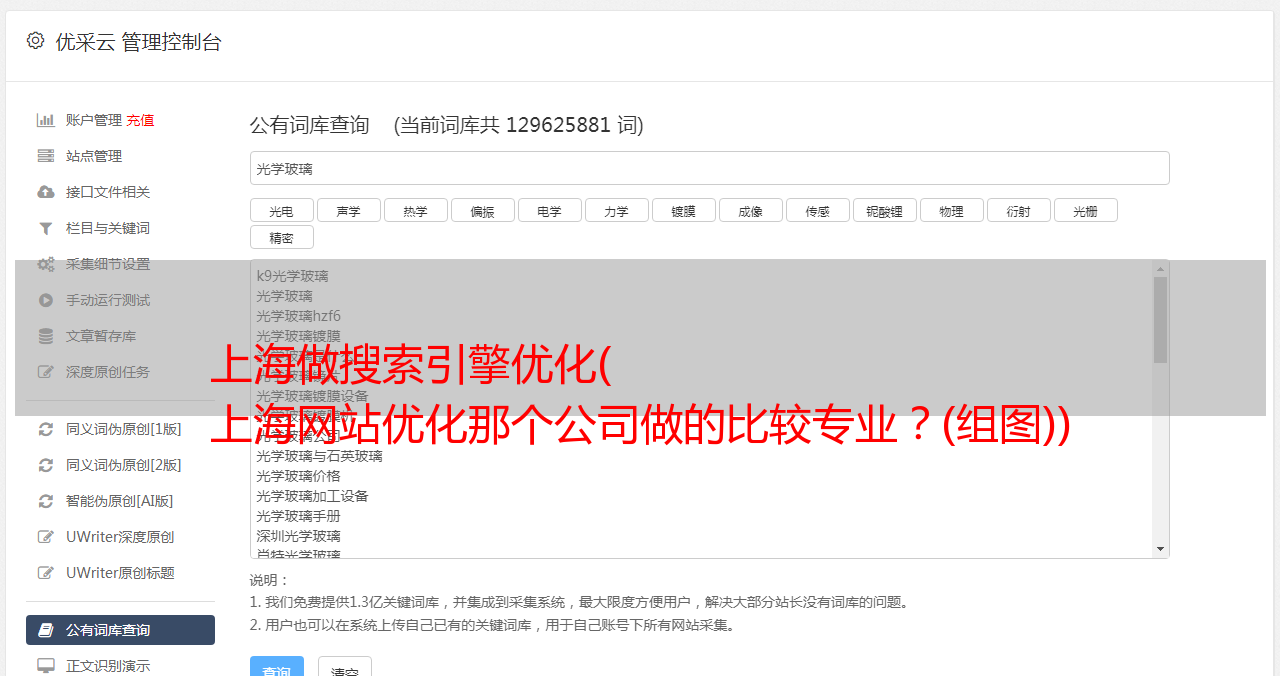Screen dimensions: 1280x676
Task: Click the keyword input containing 光学玻璃
Action: click(709, 168)
